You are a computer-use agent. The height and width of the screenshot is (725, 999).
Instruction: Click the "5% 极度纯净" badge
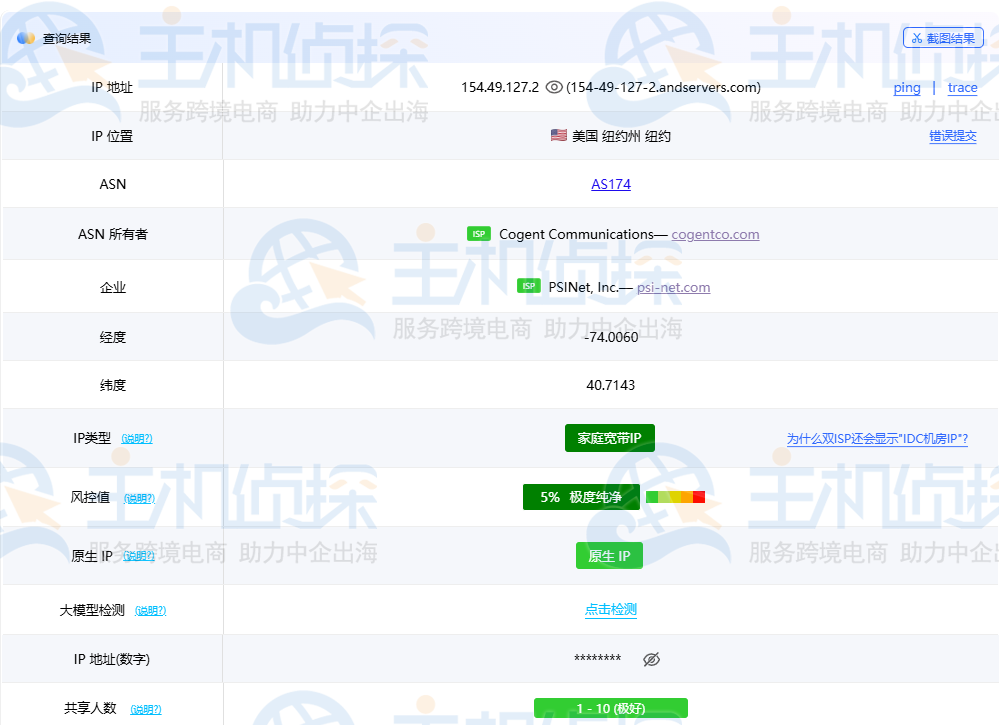point(581,497)
